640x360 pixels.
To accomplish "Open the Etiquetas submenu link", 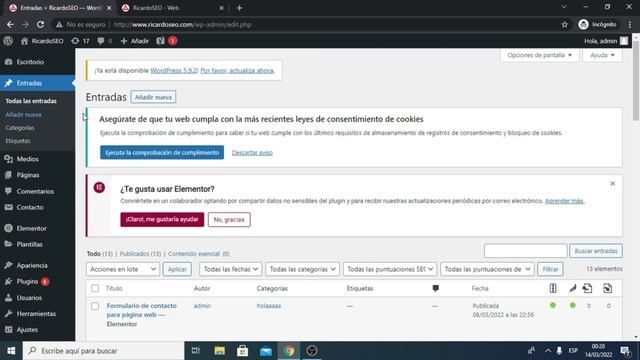I will tap(18, 141).
